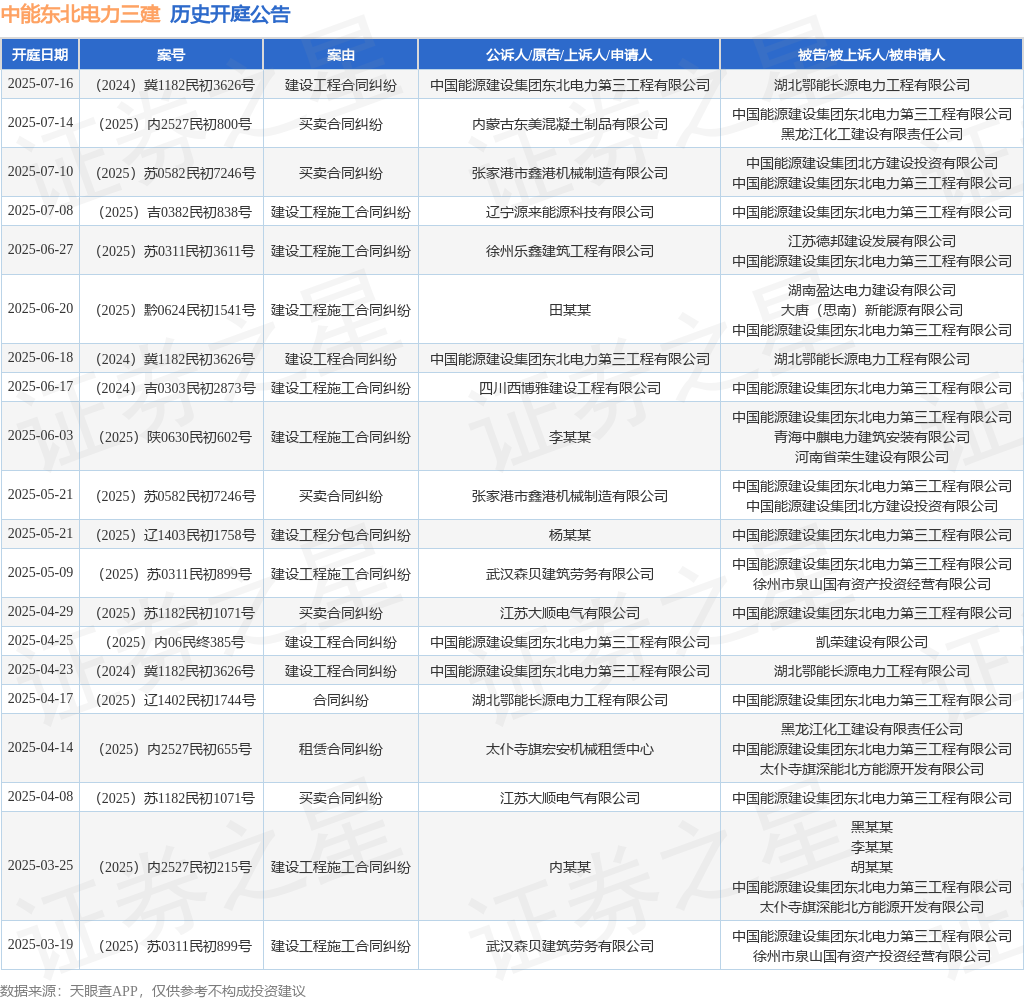Click case number (2025)辽1402民初1744号
1024x1000 pixels.
pos(175,701)
